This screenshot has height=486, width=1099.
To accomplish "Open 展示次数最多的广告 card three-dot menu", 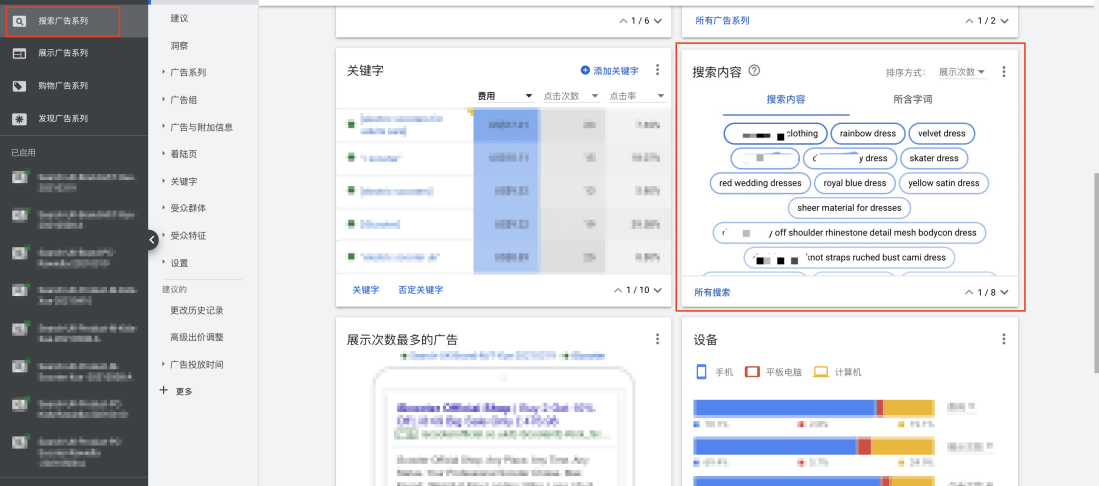I will (657, 339).
